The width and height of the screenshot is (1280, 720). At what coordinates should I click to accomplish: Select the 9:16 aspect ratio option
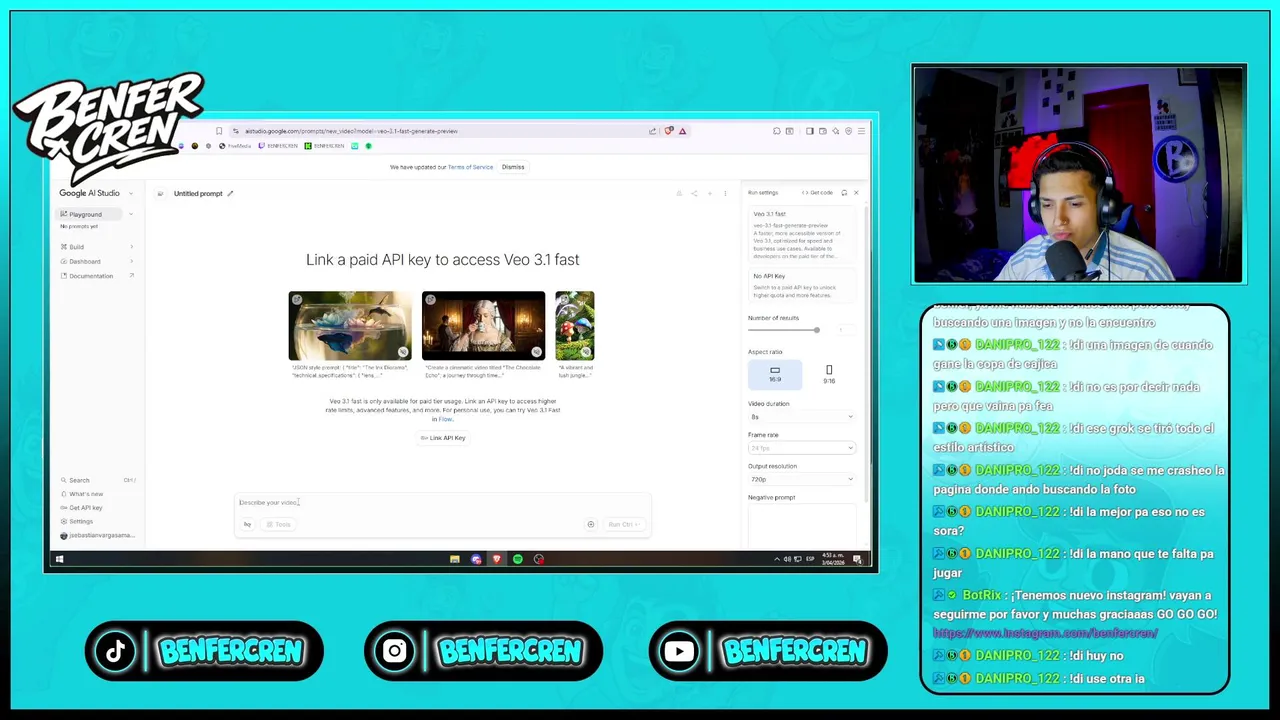(829, 374)
